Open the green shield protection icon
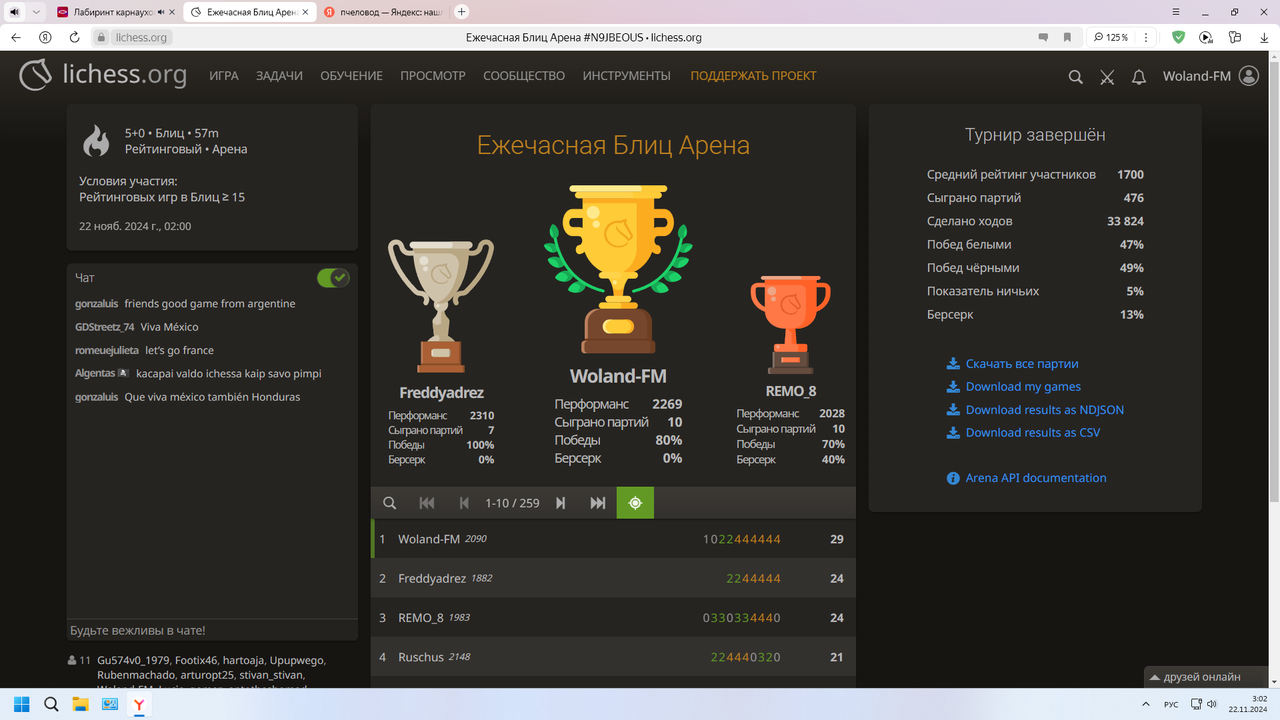The width and height of the screenshot is (1280, 720). (1179, 37)
